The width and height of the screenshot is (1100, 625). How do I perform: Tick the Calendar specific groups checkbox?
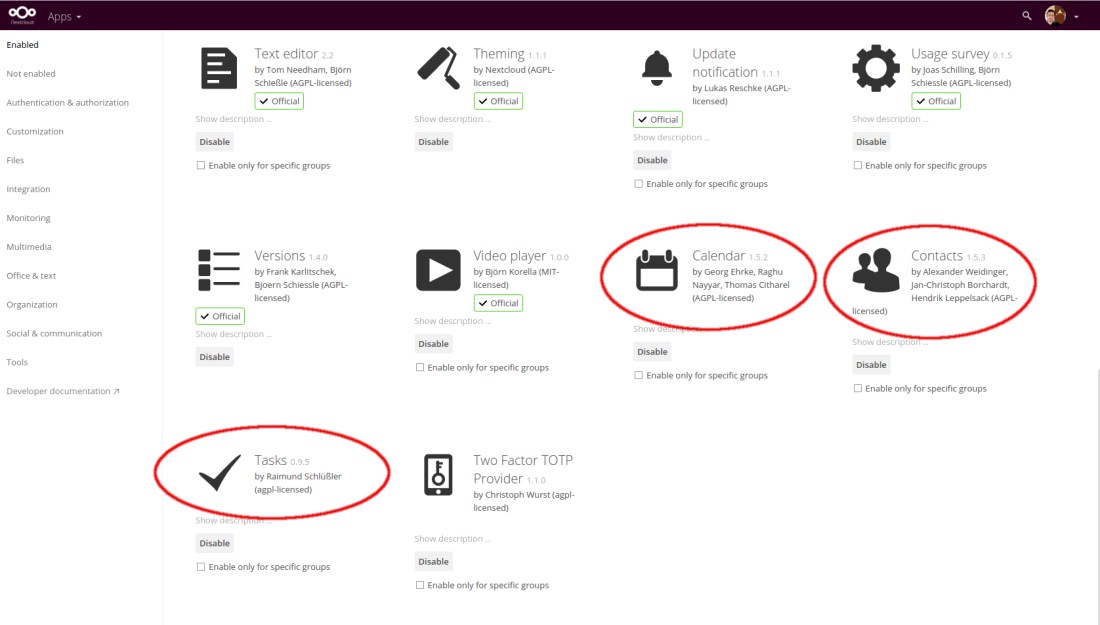(639, 376)
